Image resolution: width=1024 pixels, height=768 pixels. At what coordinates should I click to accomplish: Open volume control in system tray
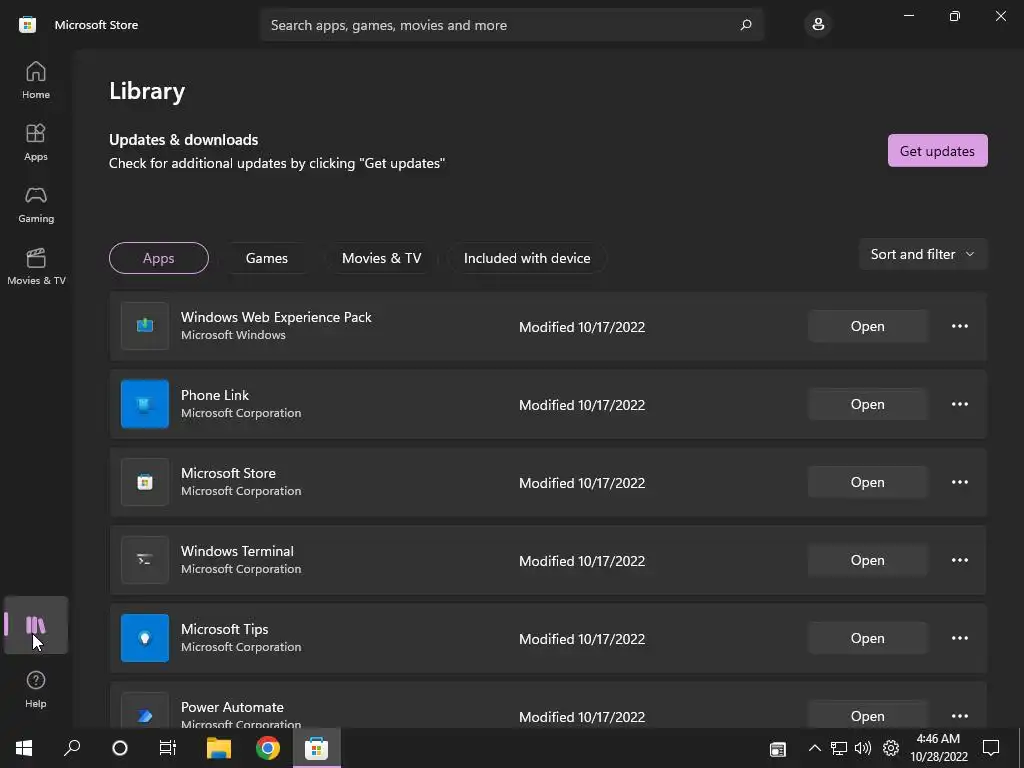click(863, 748)
